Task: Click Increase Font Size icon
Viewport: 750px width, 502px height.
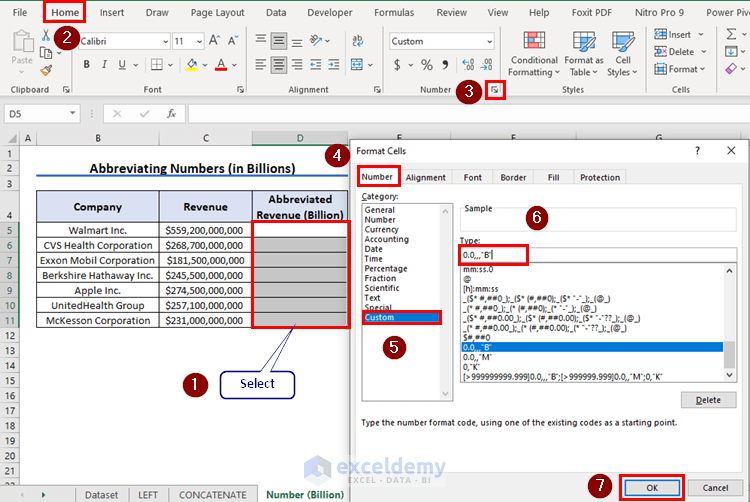Action: (x=215, y=41)
